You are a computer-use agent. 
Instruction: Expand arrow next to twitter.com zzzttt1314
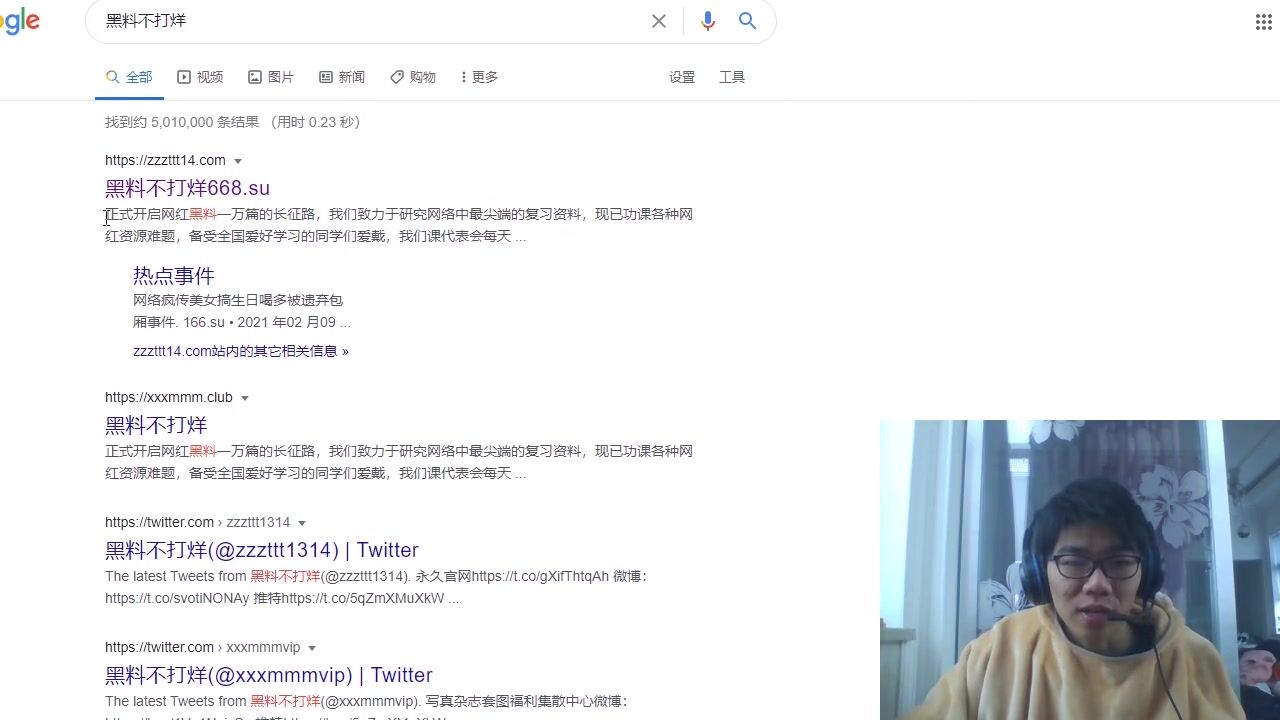(x=302, y=523)
